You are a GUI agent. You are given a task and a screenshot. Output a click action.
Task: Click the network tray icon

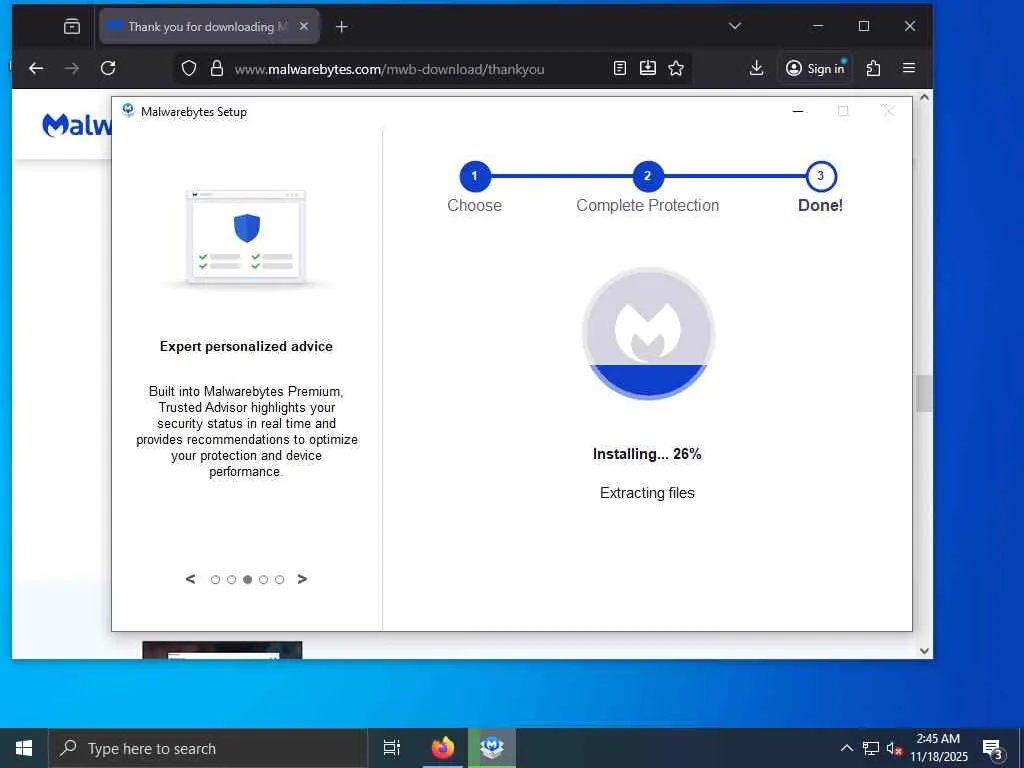(871, 748)
